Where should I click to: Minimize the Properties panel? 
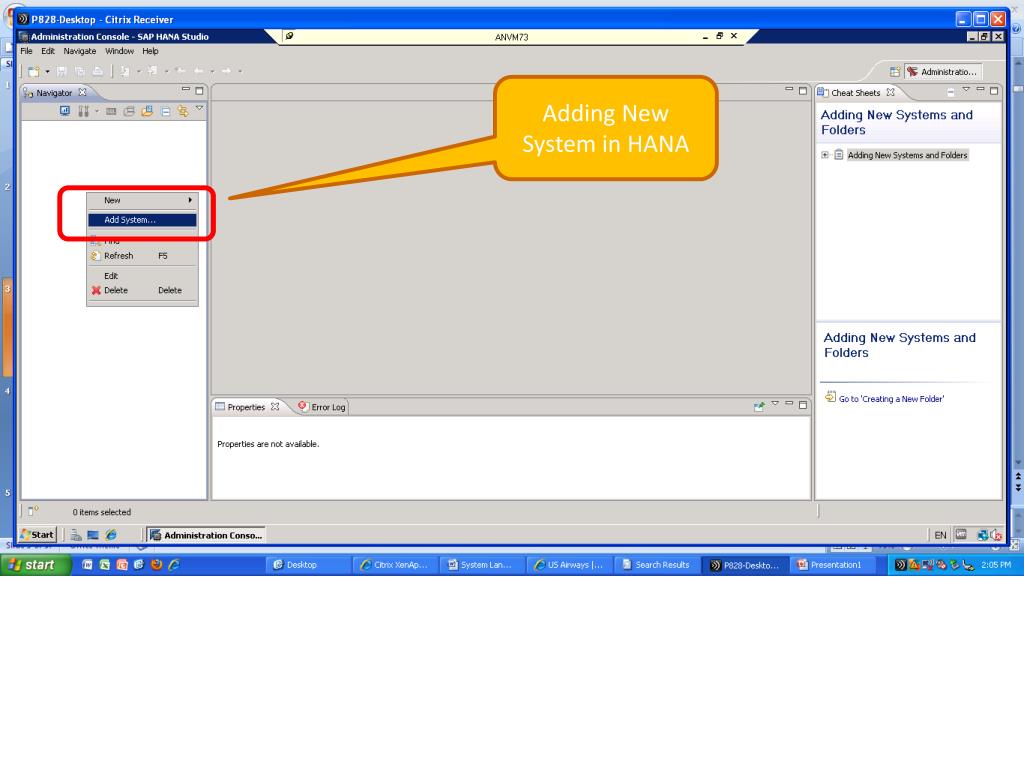point(789,404)
